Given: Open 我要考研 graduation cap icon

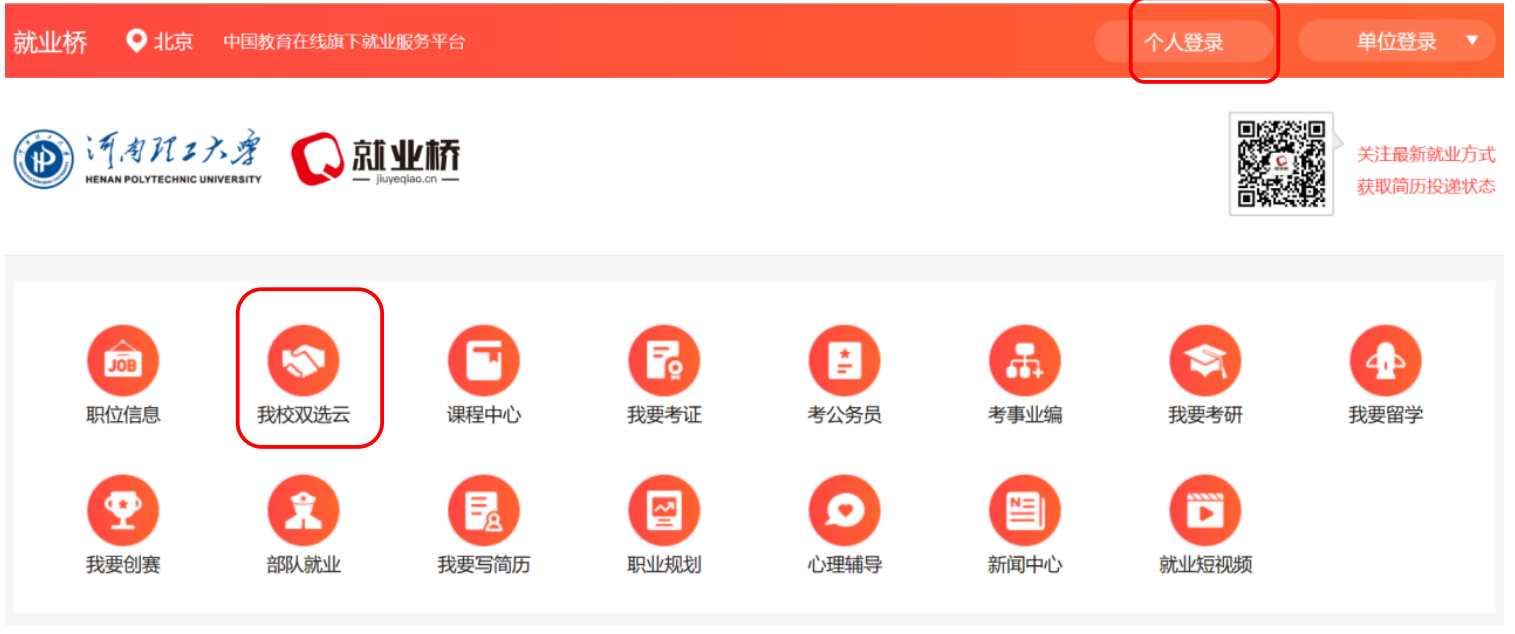Looking at the screenshot, I should (x=1205, y=361).
